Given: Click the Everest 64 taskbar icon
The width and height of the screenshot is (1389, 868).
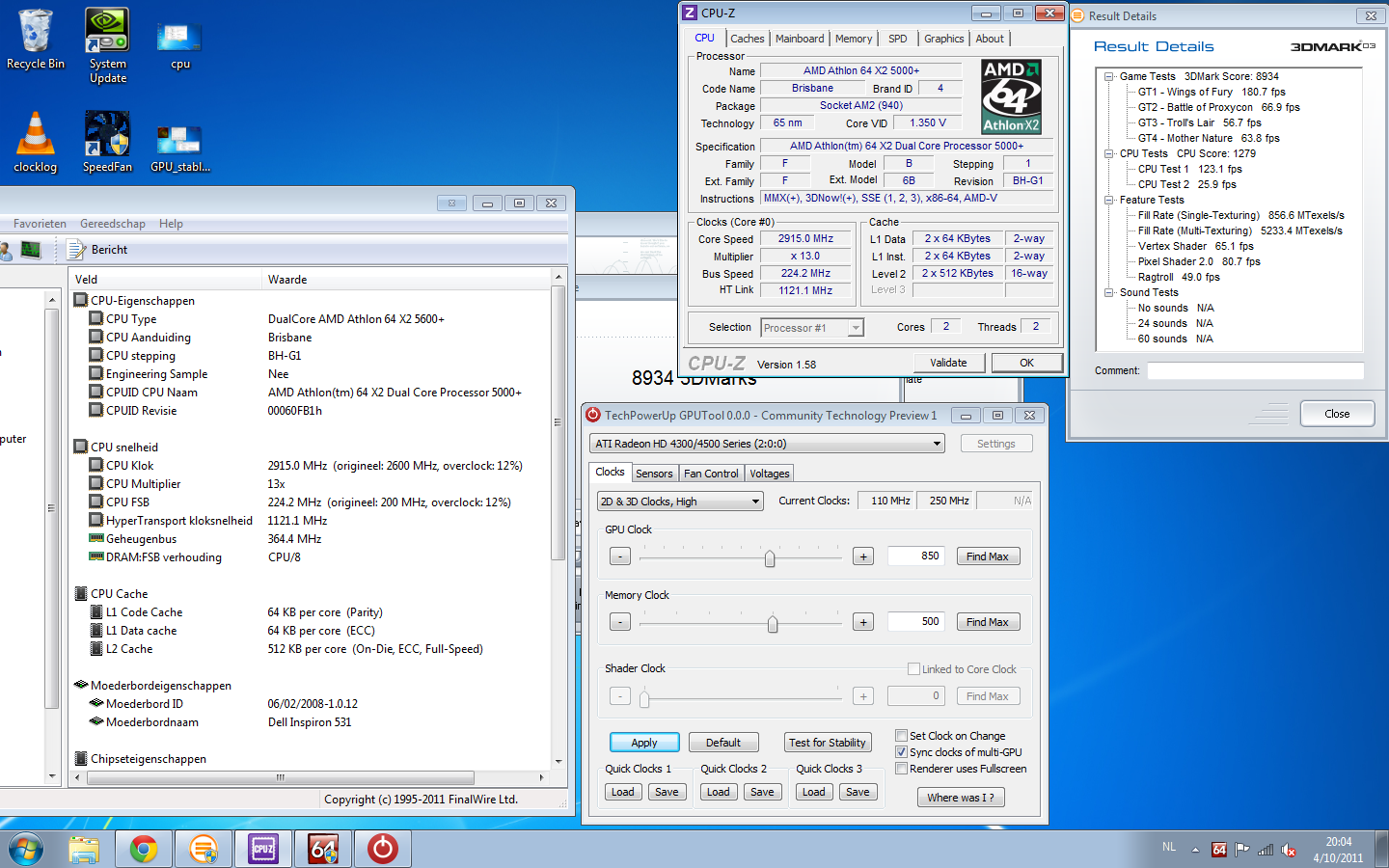Looking at the screenshot, I should (323, 849).
